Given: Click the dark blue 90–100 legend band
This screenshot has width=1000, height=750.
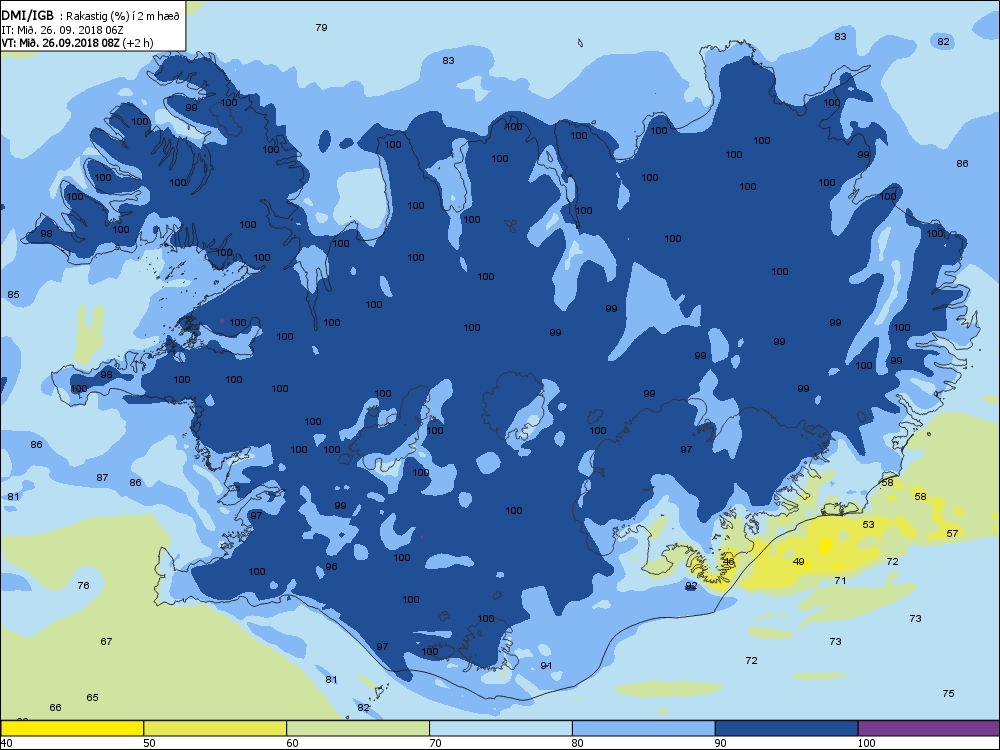Looking at the screenshot, I should [x=786, y=728].
